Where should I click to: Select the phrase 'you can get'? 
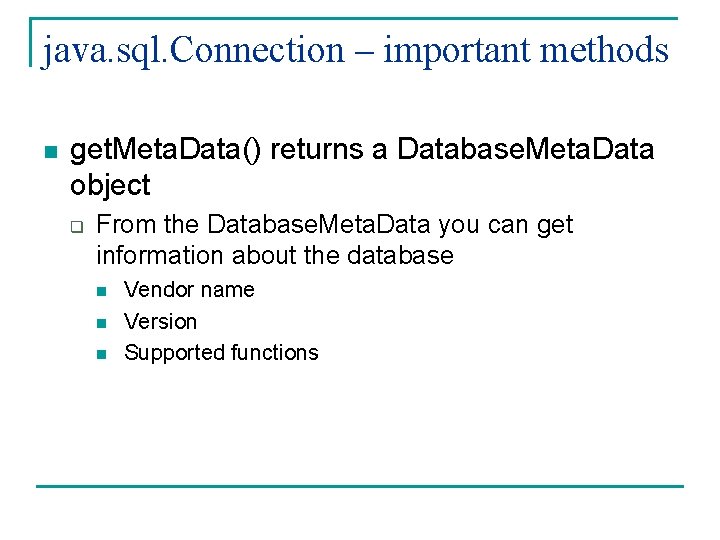[506, 226]
